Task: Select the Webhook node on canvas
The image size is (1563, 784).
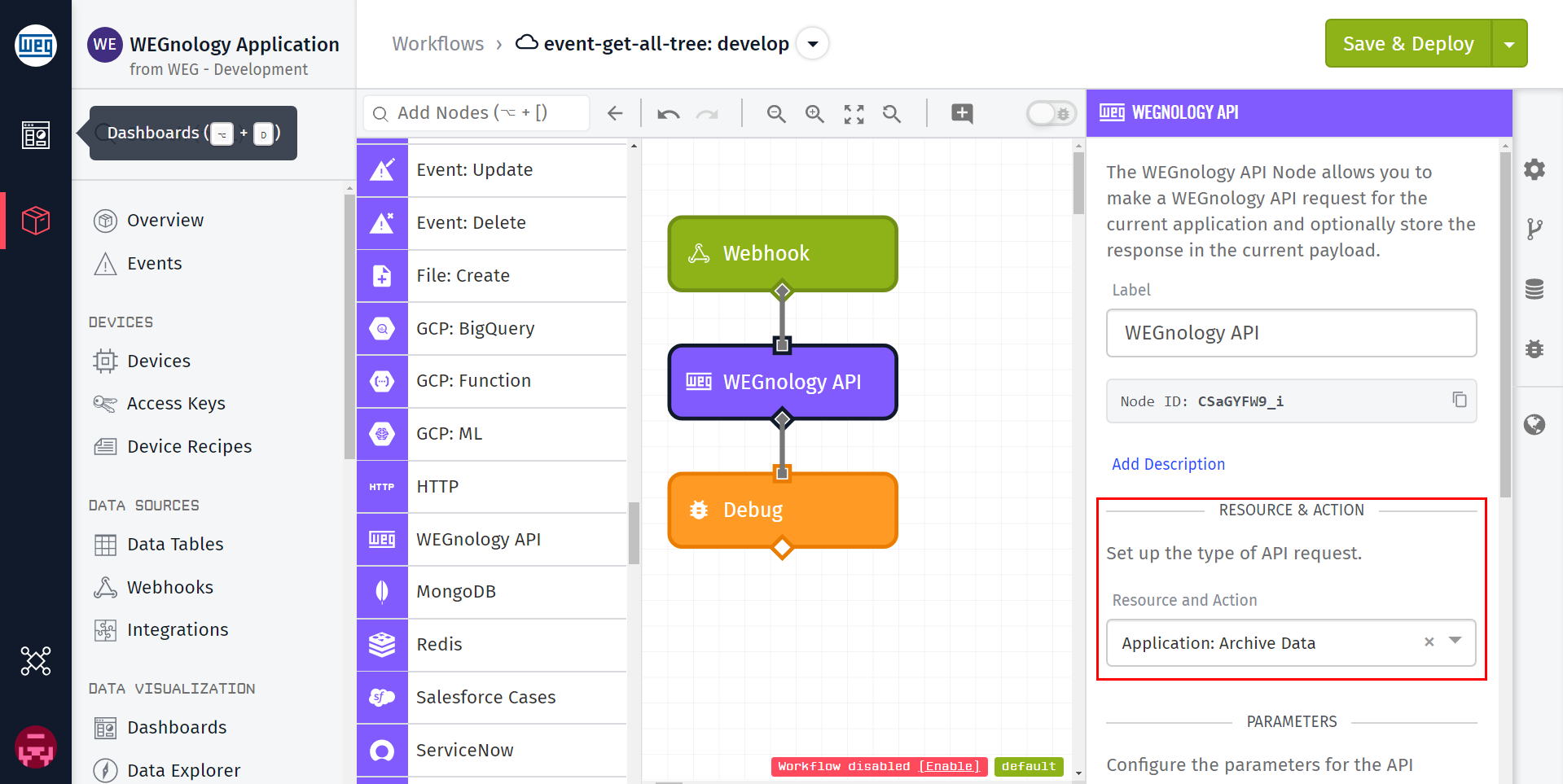Action: [x=783, y=253]
